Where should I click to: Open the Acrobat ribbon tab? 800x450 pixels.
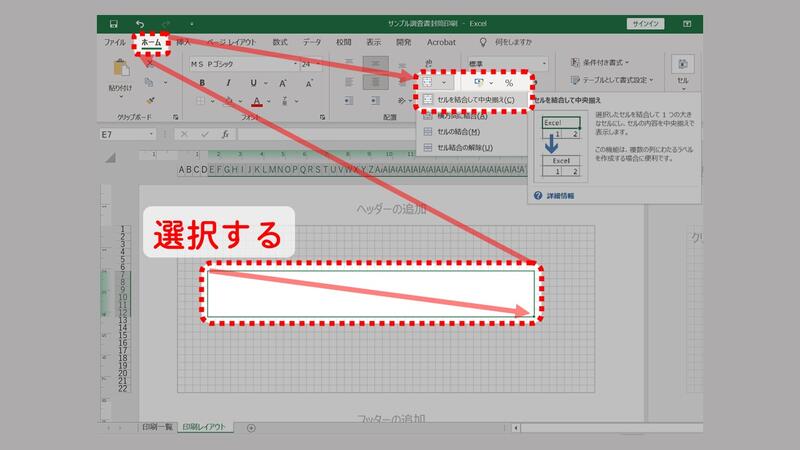441,42
